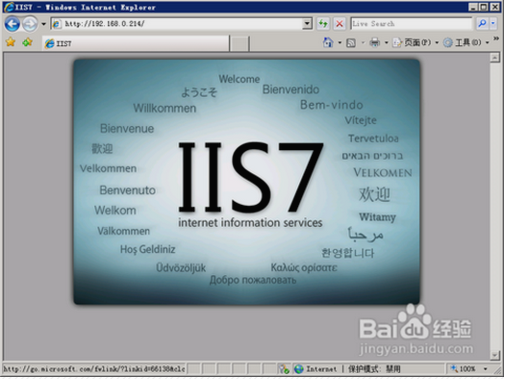Expand the Print options dropdown arrow
Image resolution: width=515 pixels, height=379 pixels.
click(386, 43)
